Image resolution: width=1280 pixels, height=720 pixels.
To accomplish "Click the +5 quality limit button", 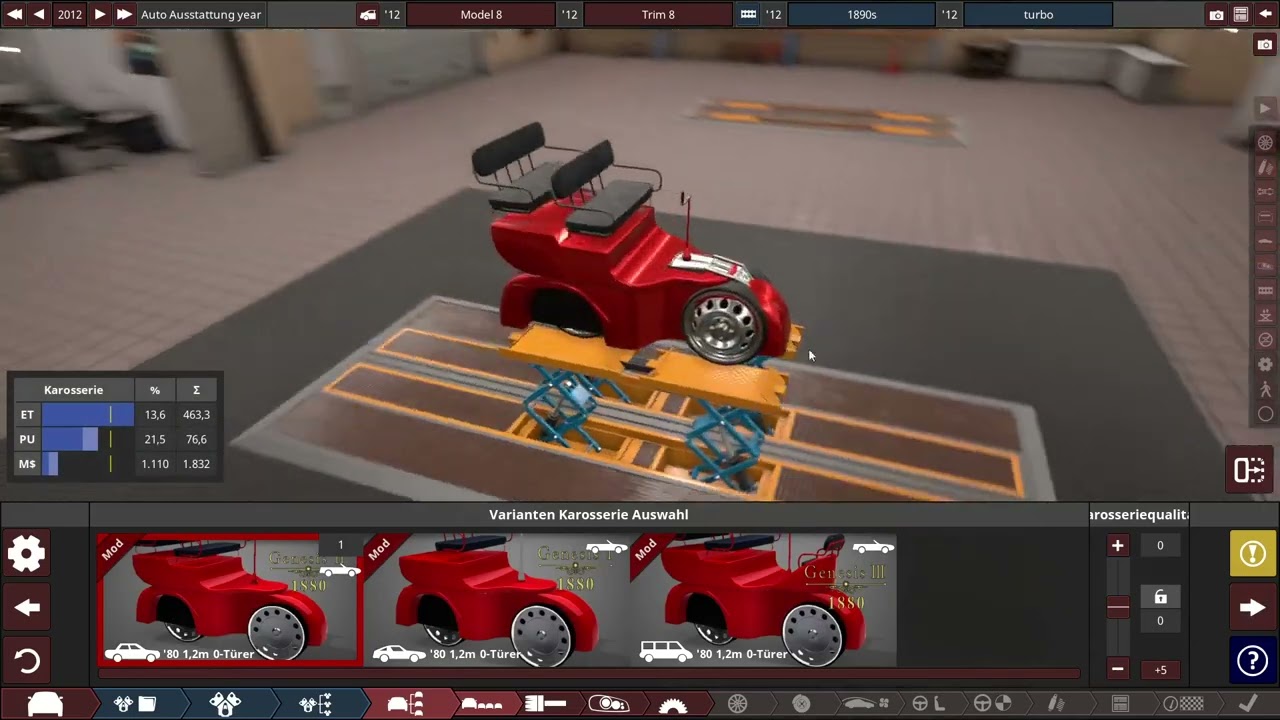I will tap(1160, 670).
